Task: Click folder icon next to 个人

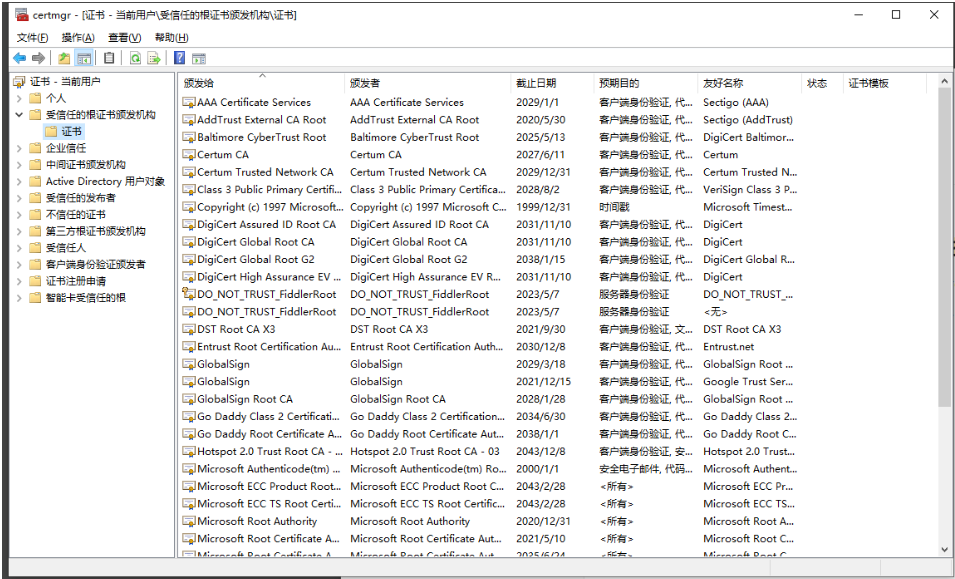Action: coord(35,98)
